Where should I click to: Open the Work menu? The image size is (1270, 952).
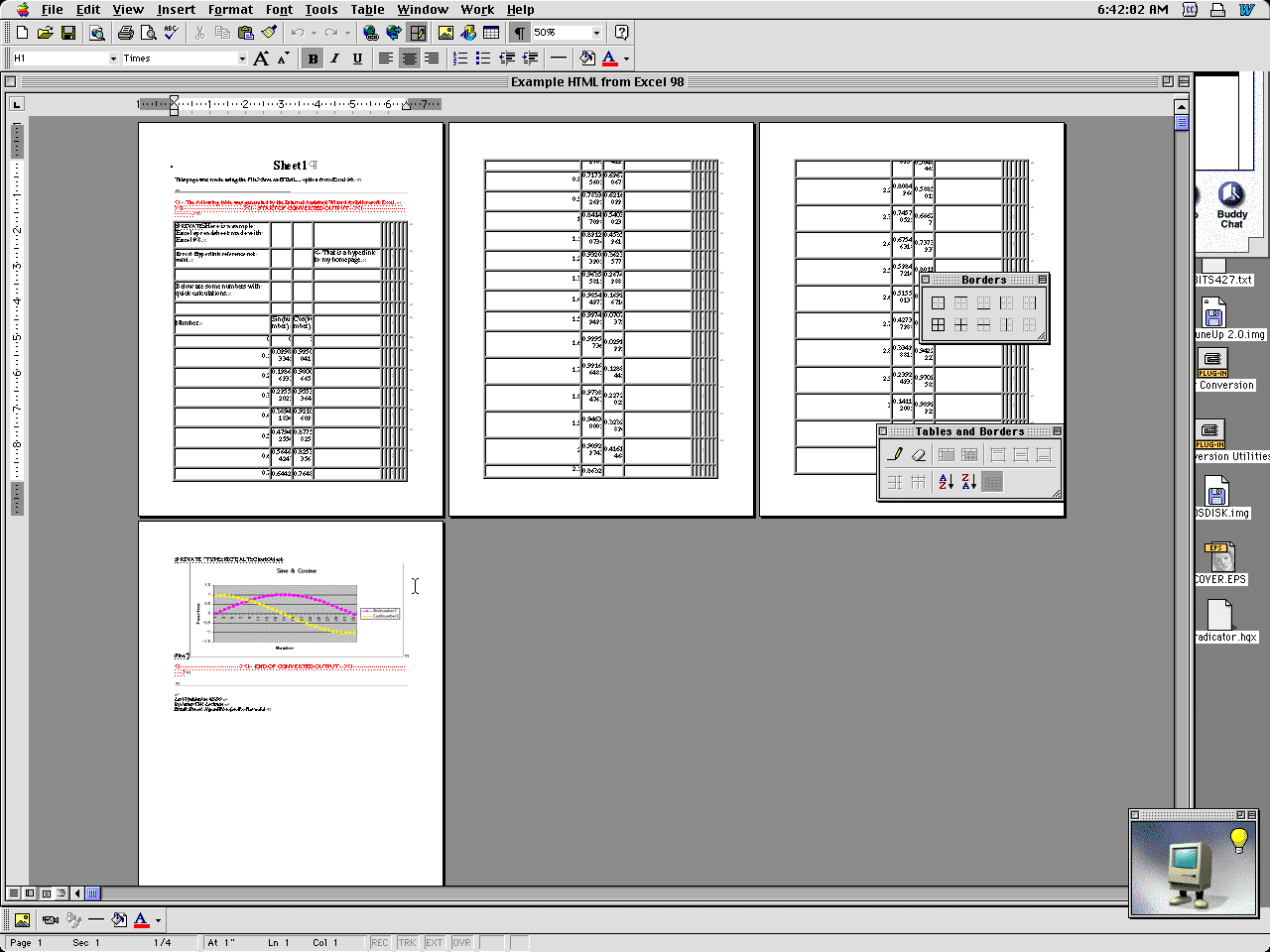pyautogui.click(x=477, y=9)
